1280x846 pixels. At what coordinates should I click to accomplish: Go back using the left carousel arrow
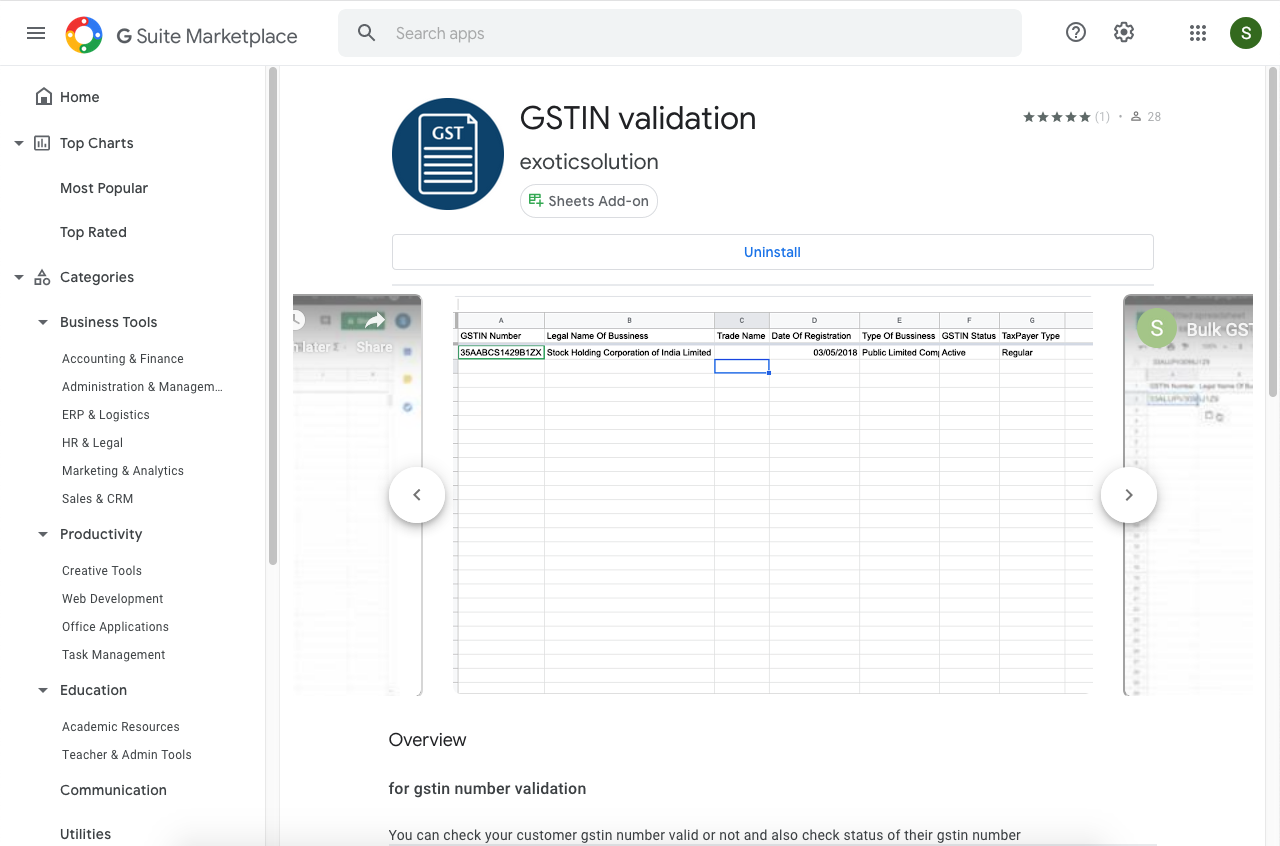(417, 494)
